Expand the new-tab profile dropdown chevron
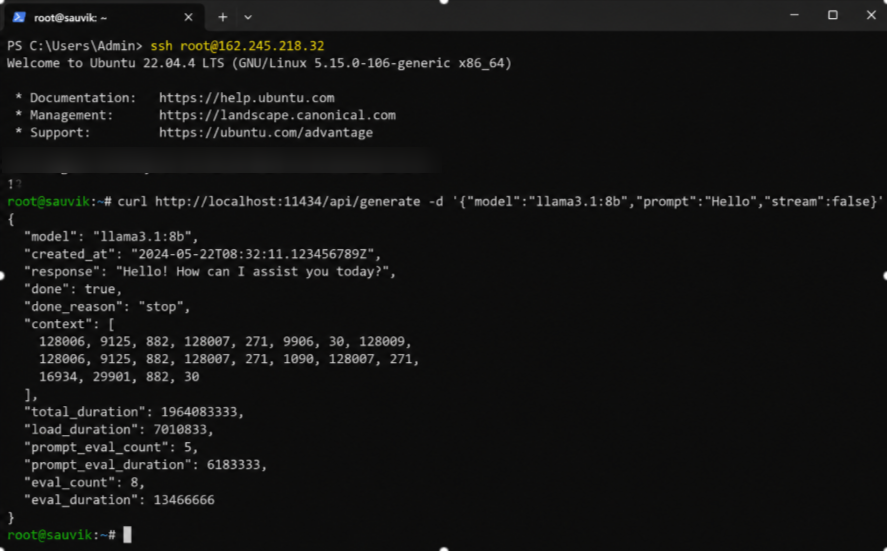Viewport: 887px width, 551px height. tap(248, 18)
